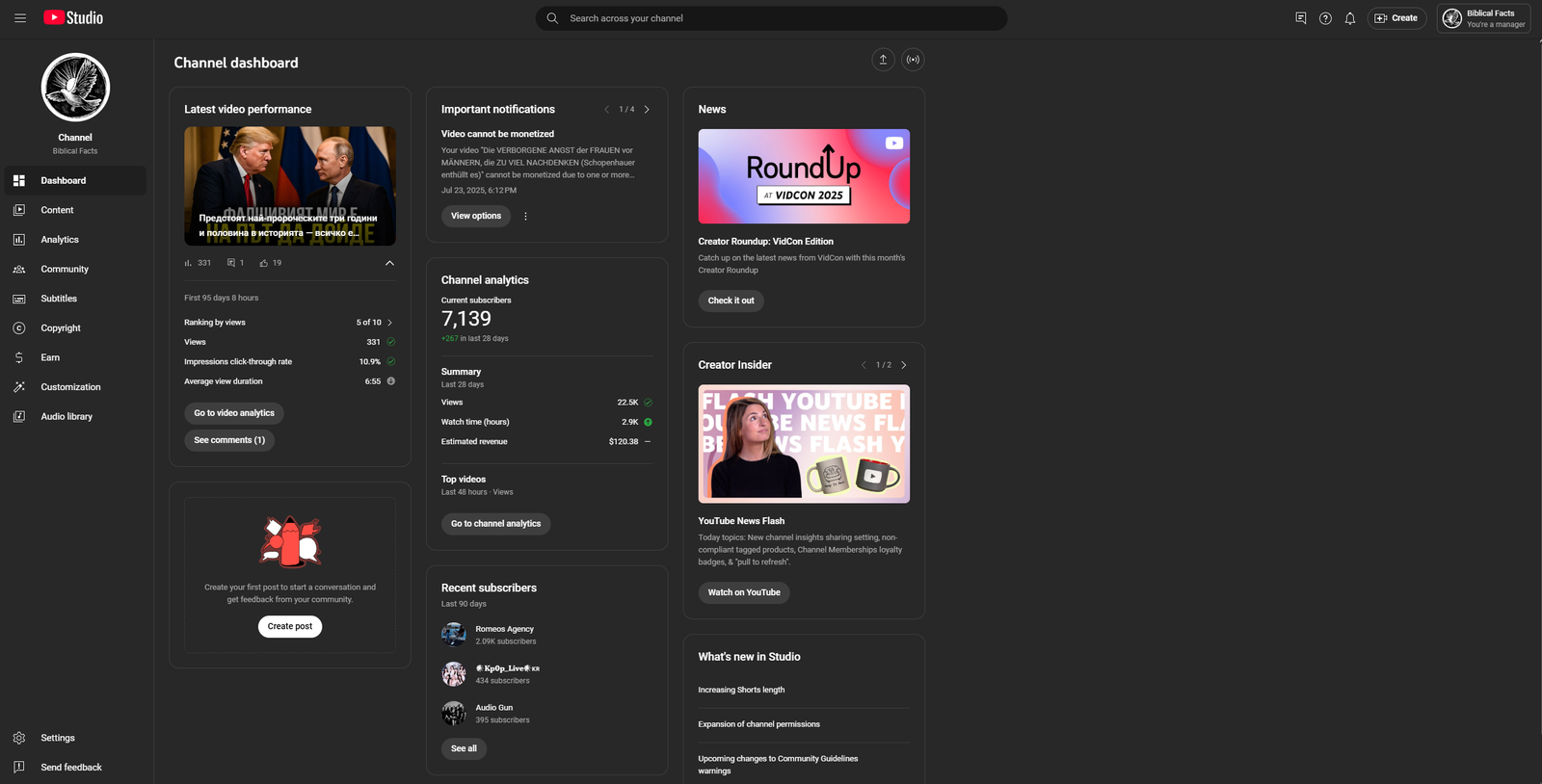Open Content in the sidebar
Image resolution: width=1542 pixels, height=784 pixels.
[x=75, y=210]
